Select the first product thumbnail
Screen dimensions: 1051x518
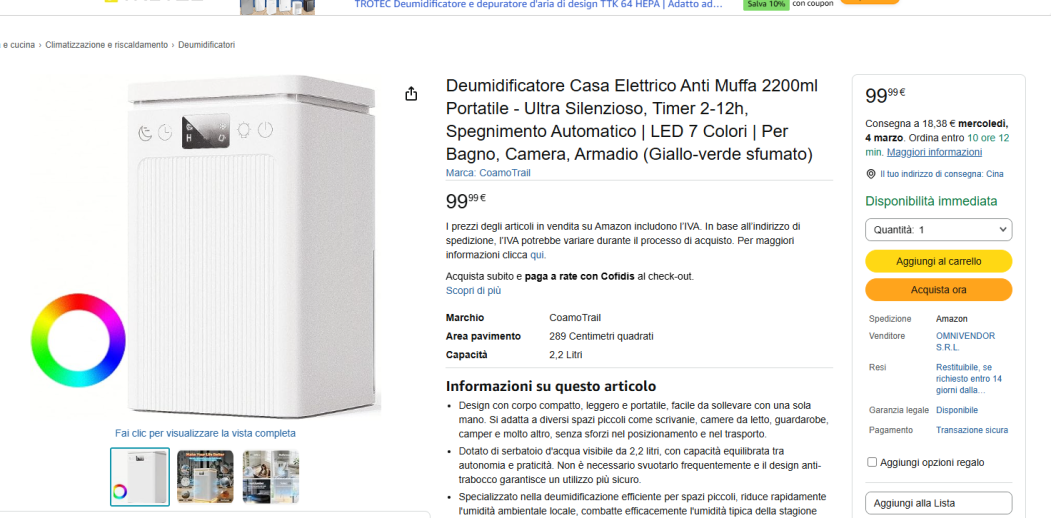pos(140,476)
